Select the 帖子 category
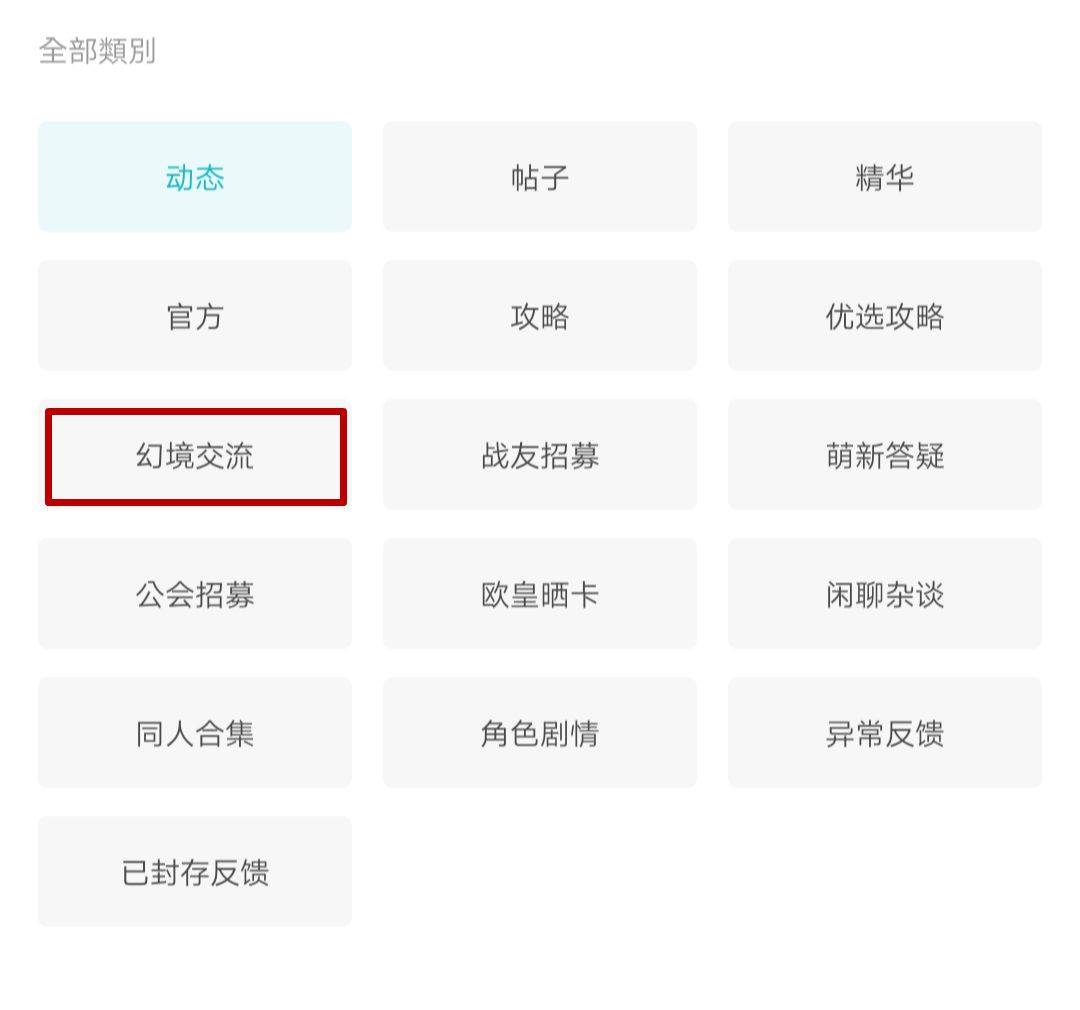The width and height of the screenshot is (1080, 1010). (540, 177)
